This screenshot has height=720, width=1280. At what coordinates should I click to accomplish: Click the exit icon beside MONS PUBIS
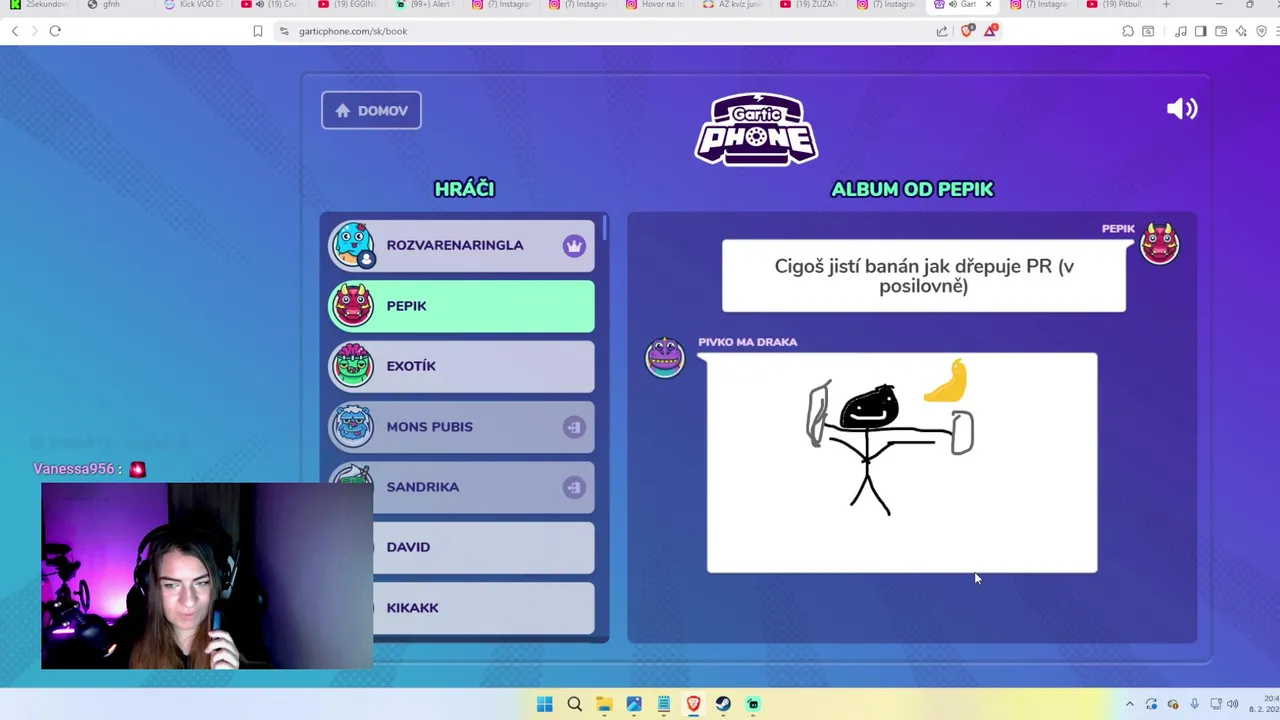click(x=573, y=427)
